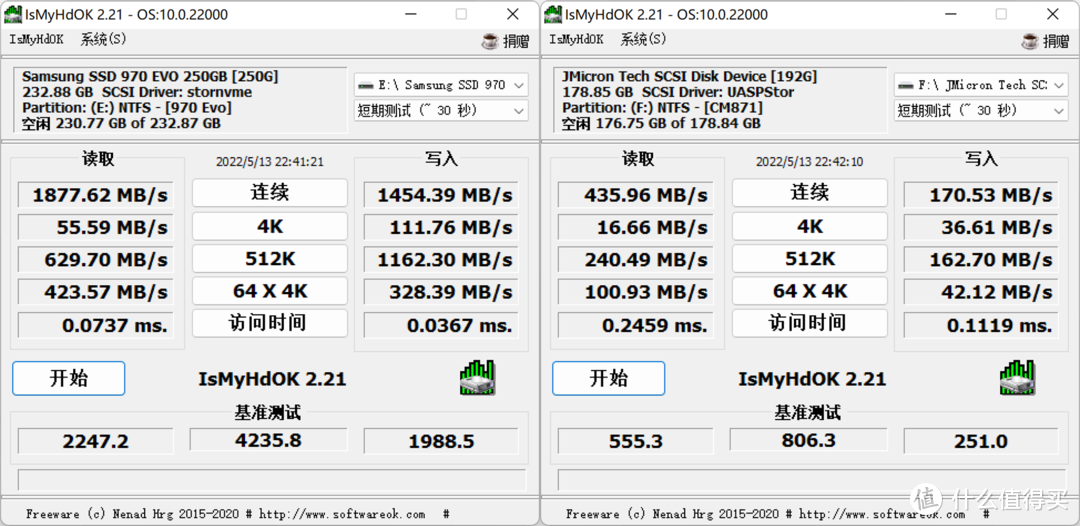Open the 短期测试 duration dropdown in left window

click(x=442, y=110)
